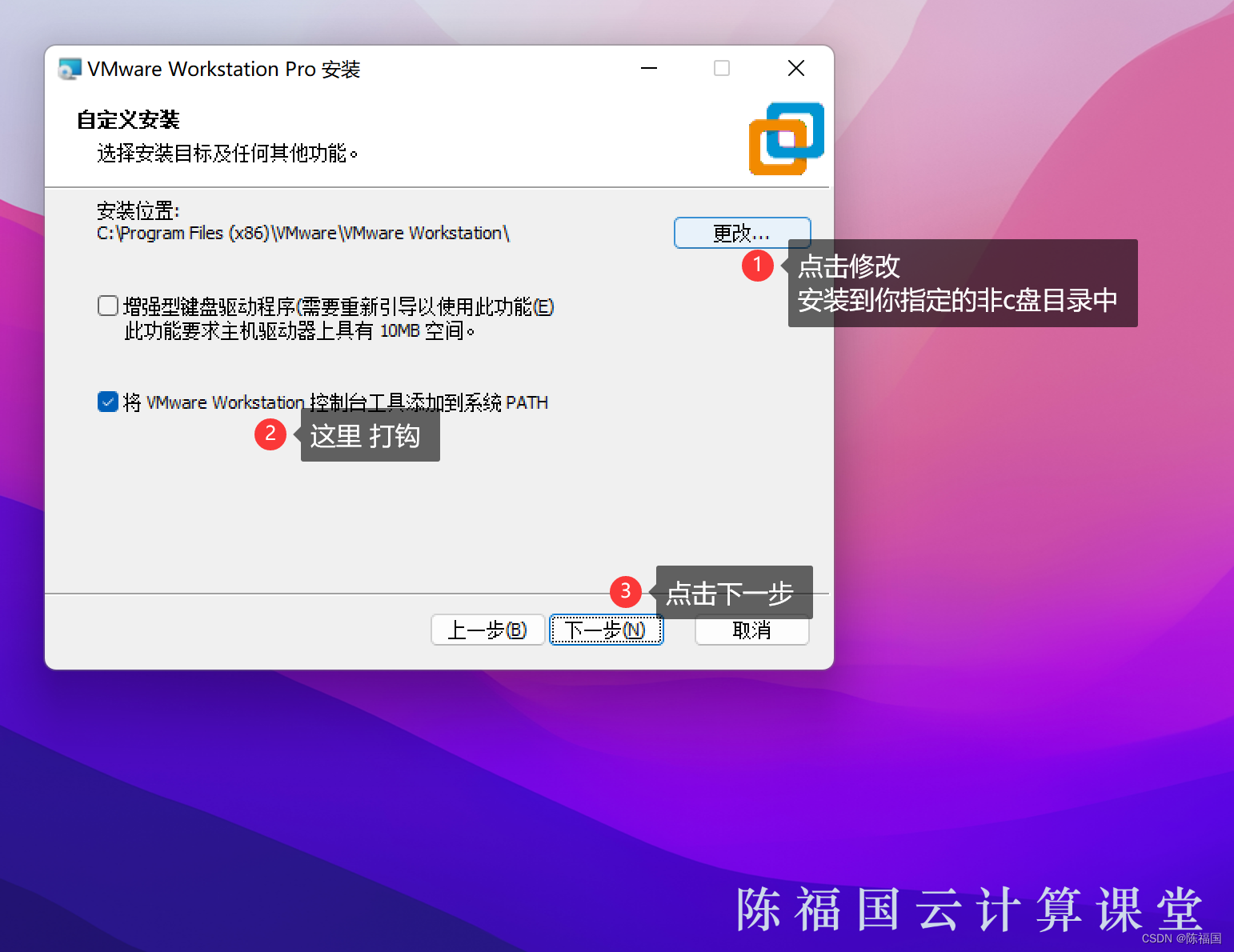Viewport: 1234px width, 952px height.
Task: Click the 自定义安装 heading
Action: pos(128,120)
